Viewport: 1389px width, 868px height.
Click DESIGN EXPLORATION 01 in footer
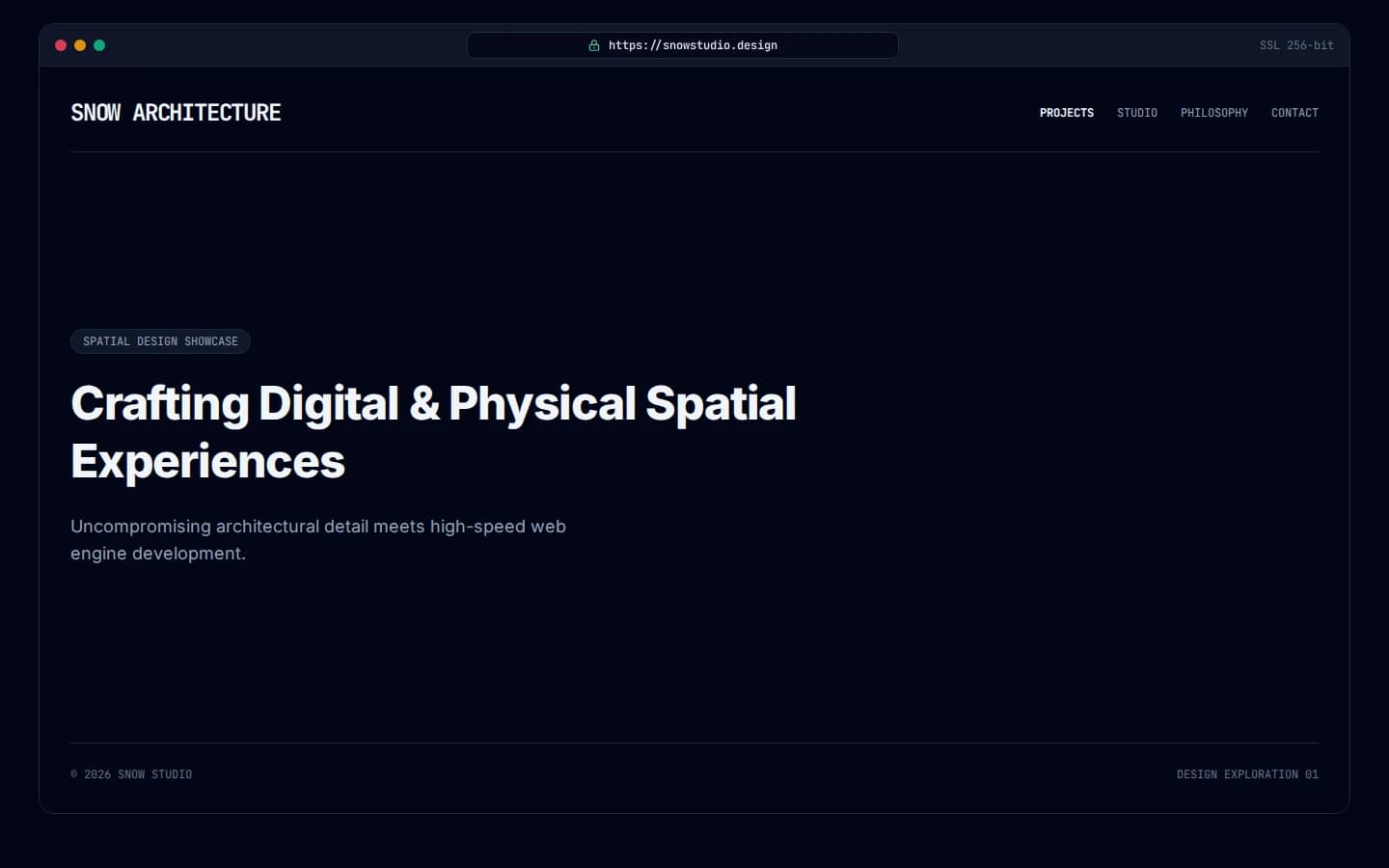coord(1247,774)
